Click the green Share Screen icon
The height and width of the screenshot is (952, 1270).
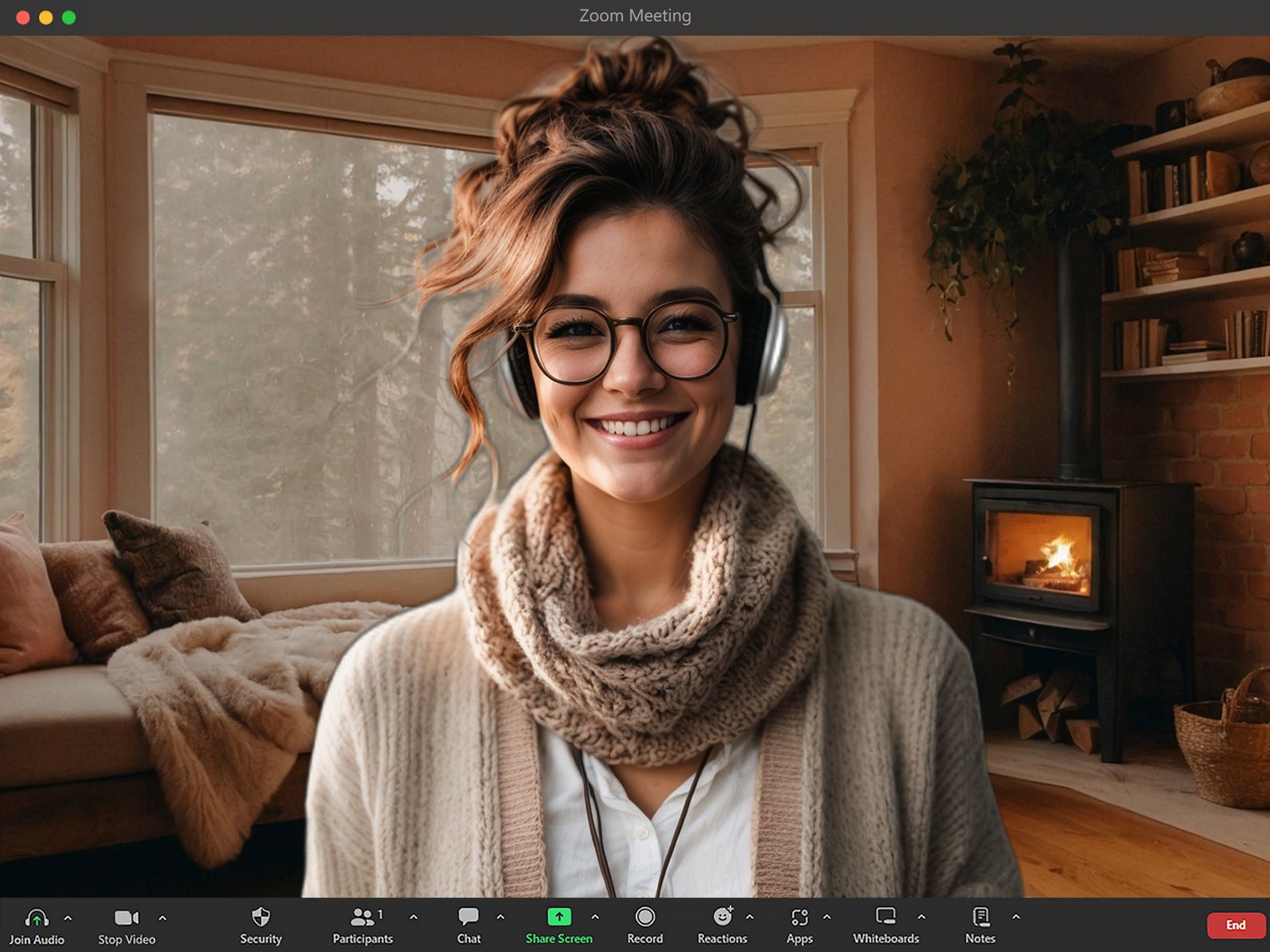coord(559,917)
